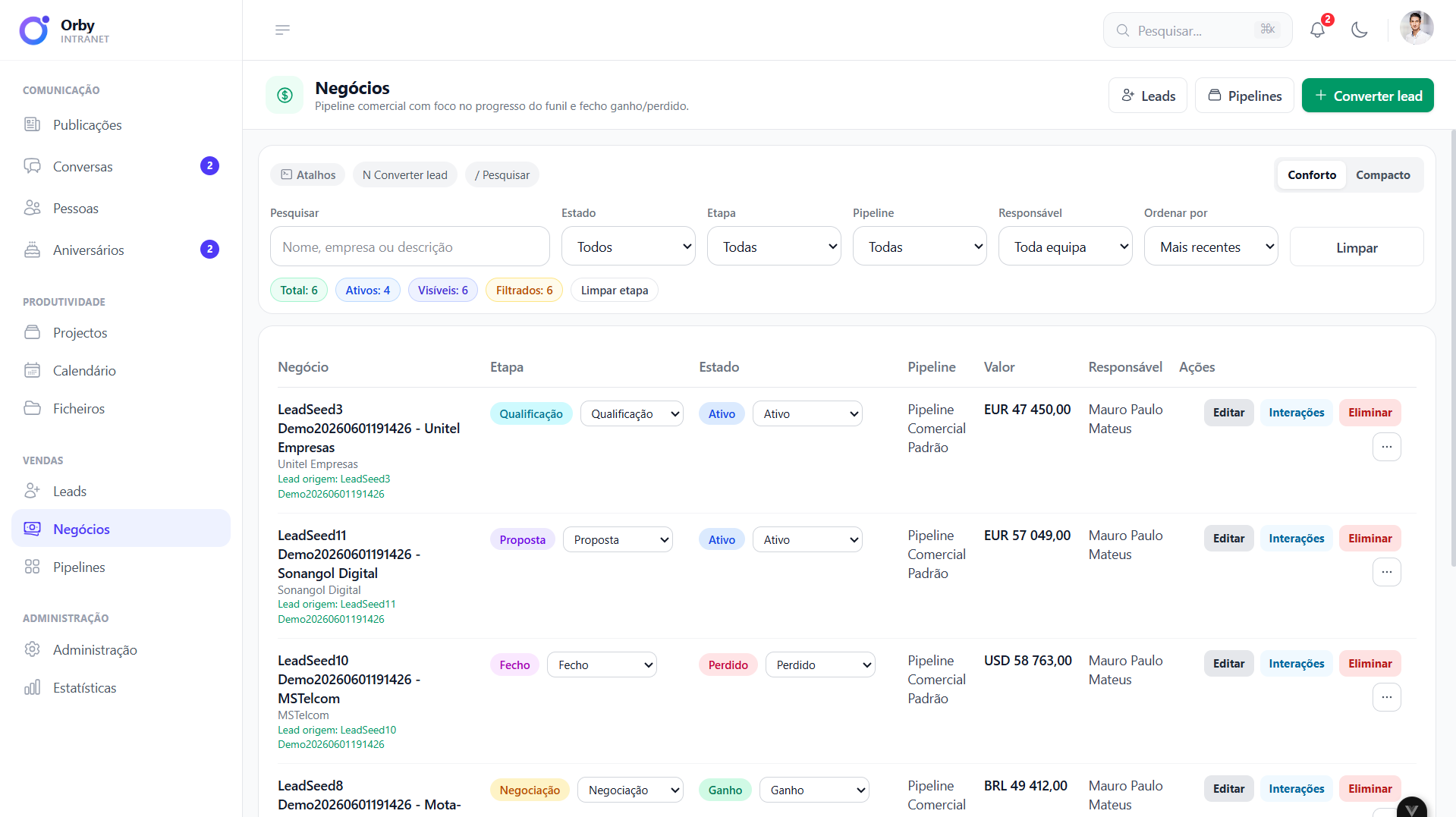Viewport: 1456px width, 817px height.
Task: Open Interações for LeadSeed10
Action: pyautogui.click(x=1296, y=664)
